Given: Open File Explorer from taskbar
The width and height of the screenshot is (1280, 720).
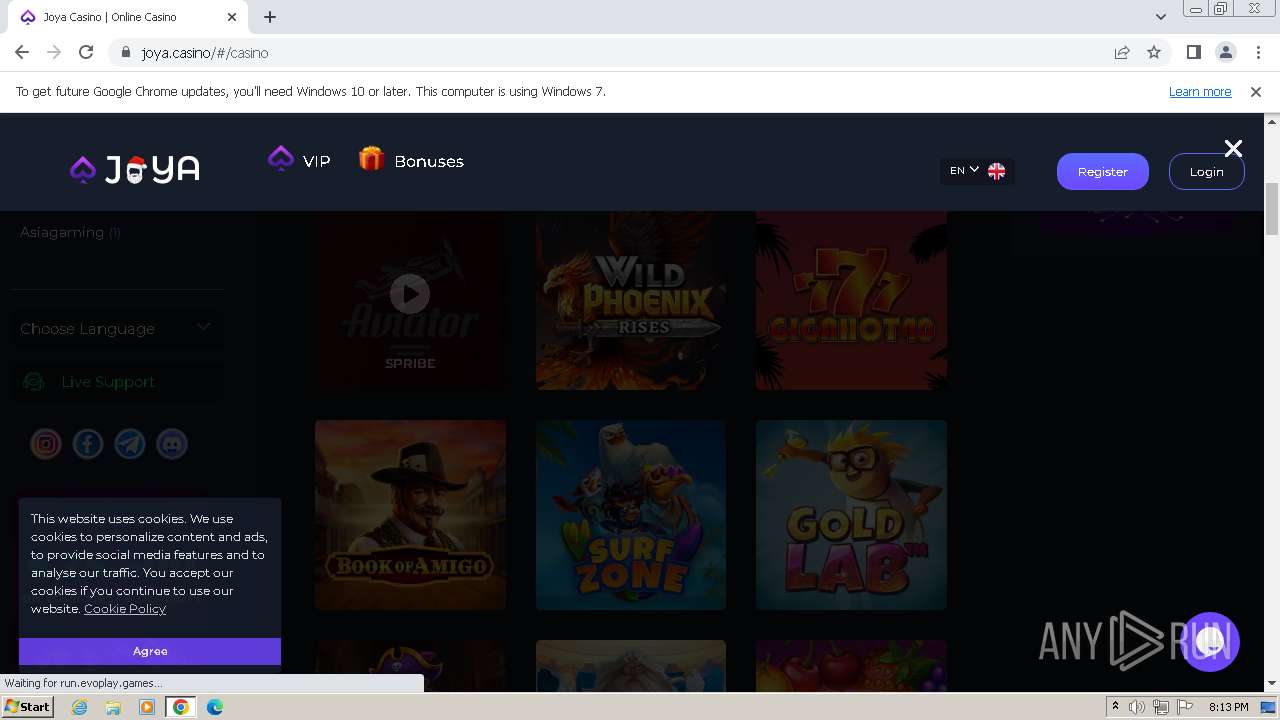Looking at the screenshot, I should 113,707.
